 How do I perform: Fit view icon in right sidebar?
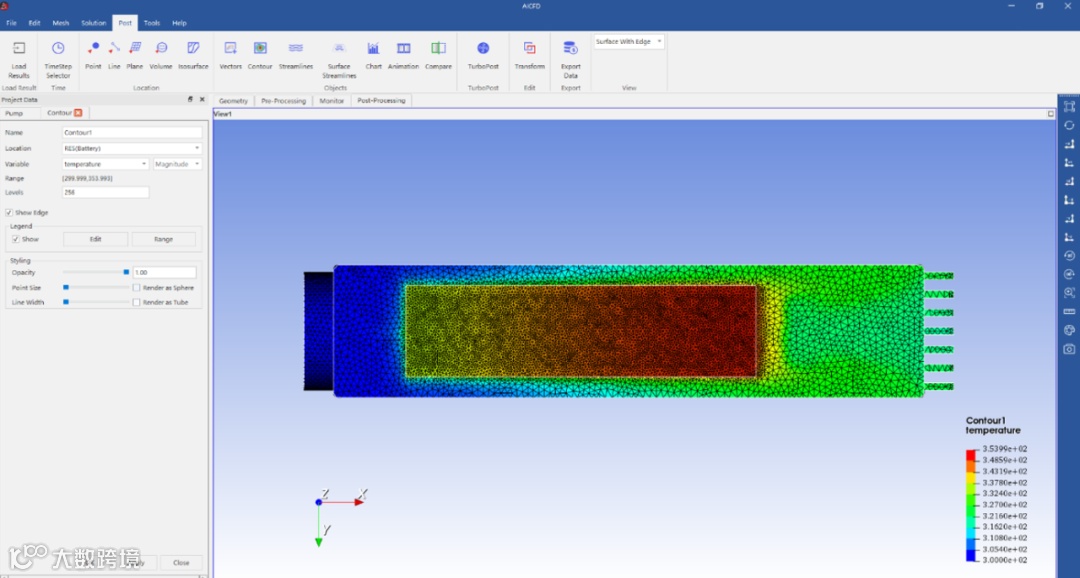1069,107
